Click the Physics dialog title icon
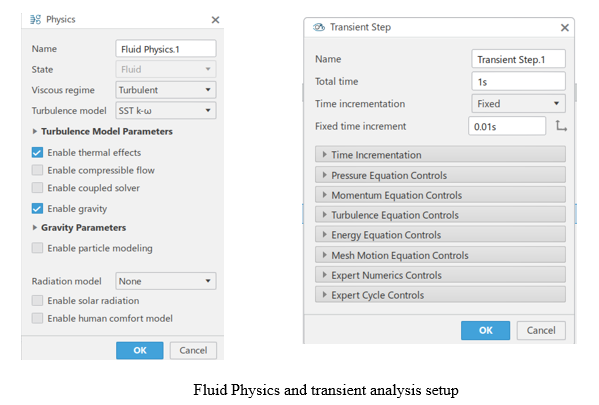Image resolution: width=599 pixels, height=405 pixels. pos(36,19)
